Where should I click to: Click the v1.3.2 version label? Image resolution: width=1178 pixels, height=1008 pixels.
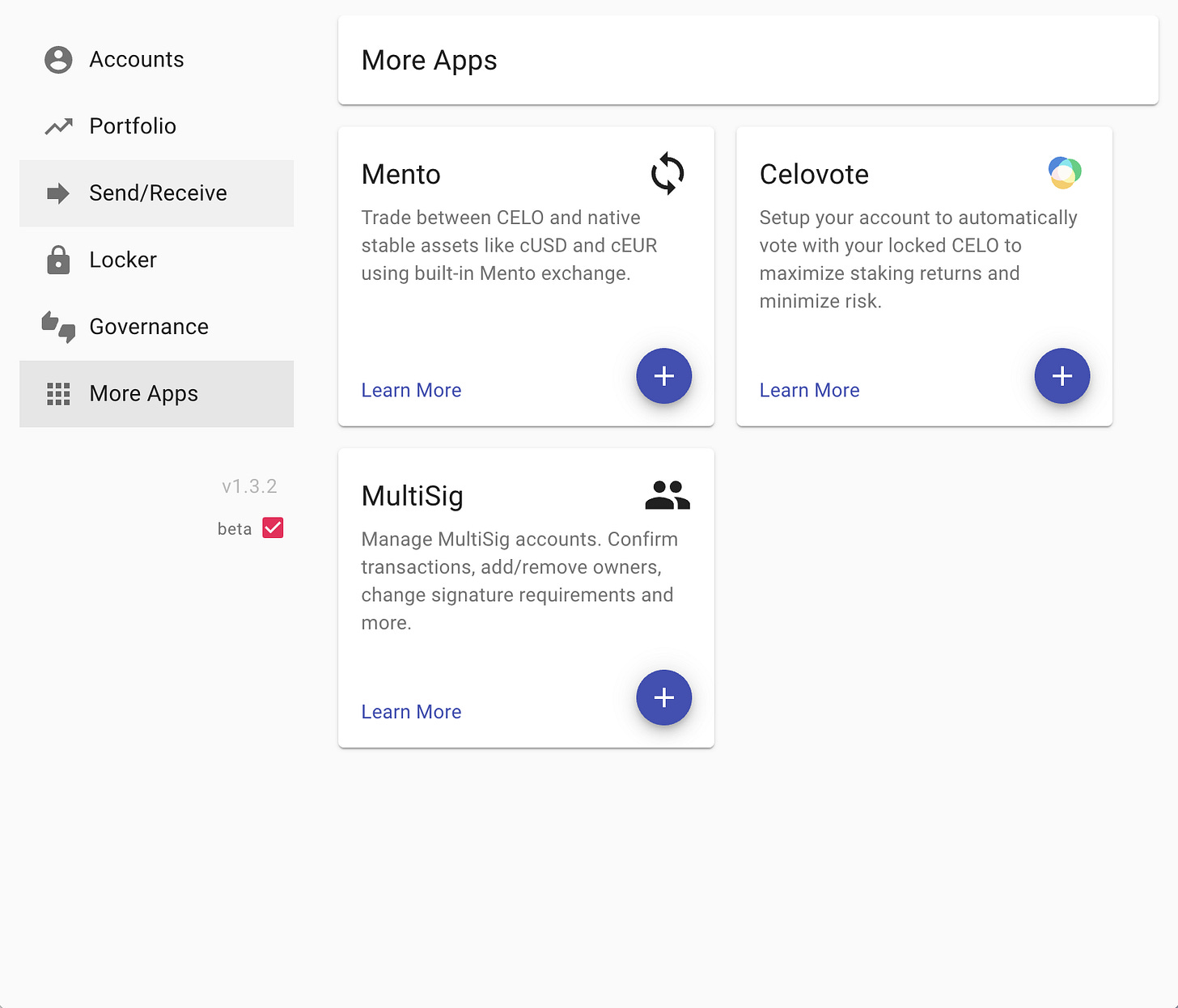coord(249,486)
